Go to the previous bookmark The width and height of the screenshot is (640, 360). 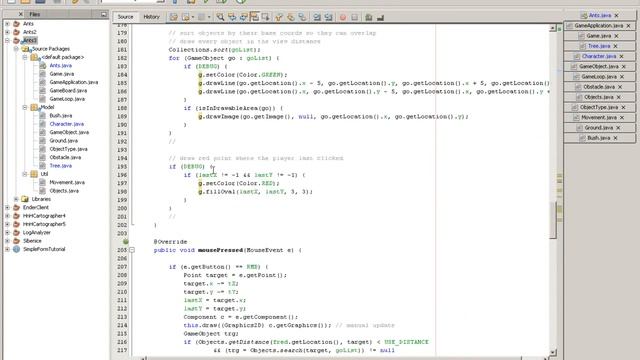click(279, 17)
